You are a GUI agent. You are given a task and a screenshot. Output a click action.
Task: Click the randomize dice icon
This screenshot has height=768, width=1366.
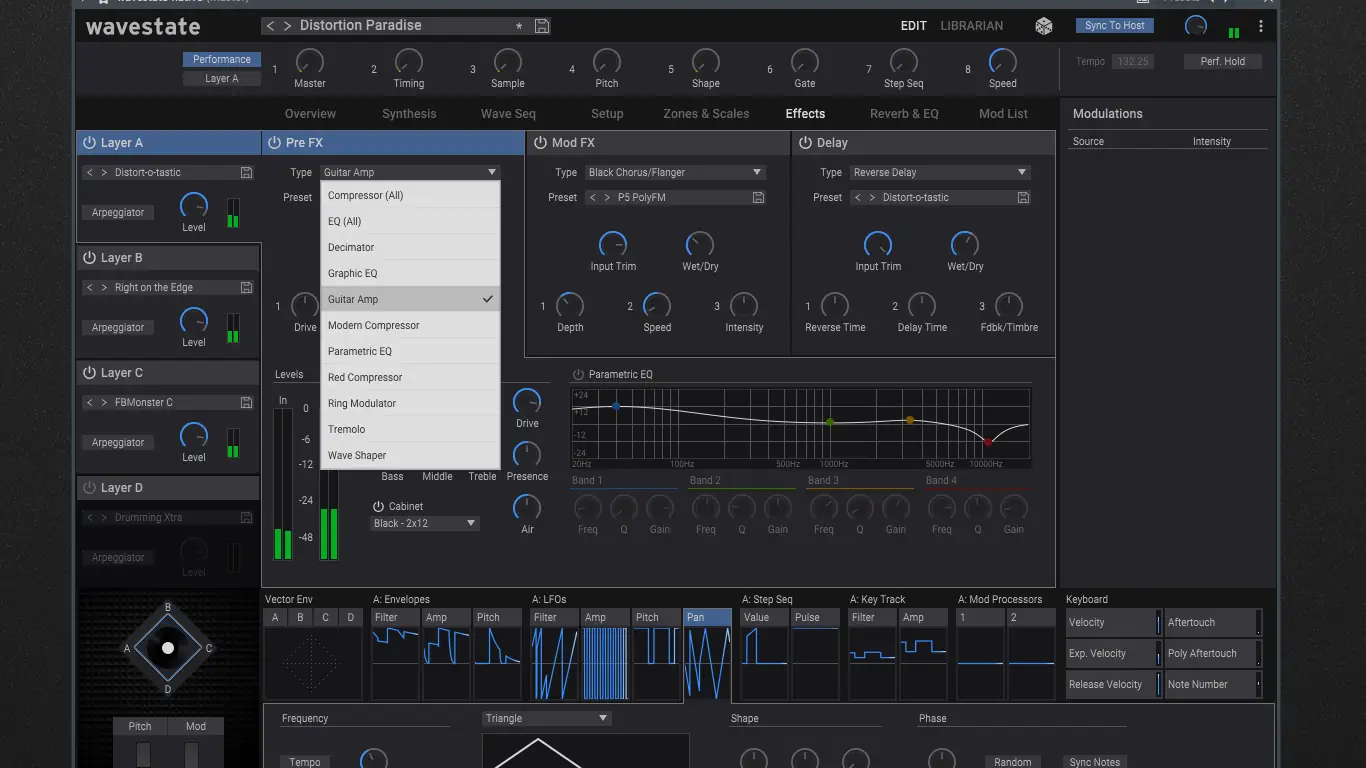pos(1043,26)
